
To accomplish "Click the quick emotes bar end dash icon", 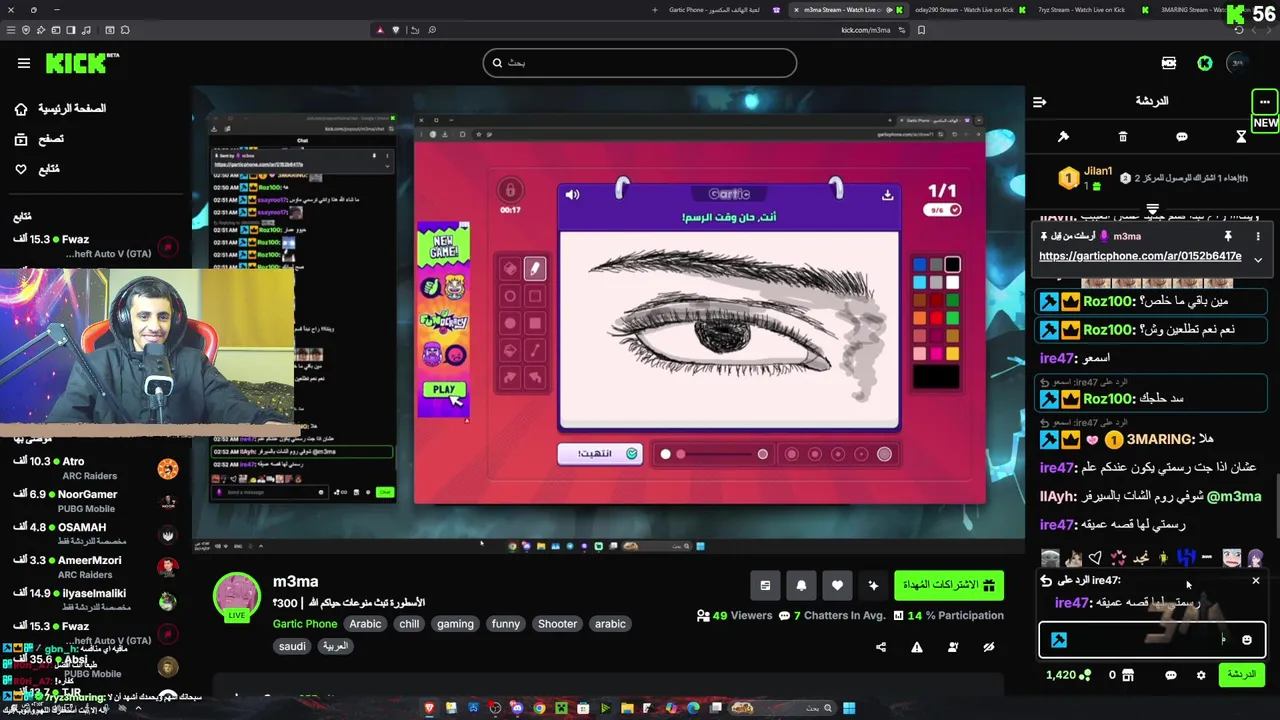I will pos(1207,557).
